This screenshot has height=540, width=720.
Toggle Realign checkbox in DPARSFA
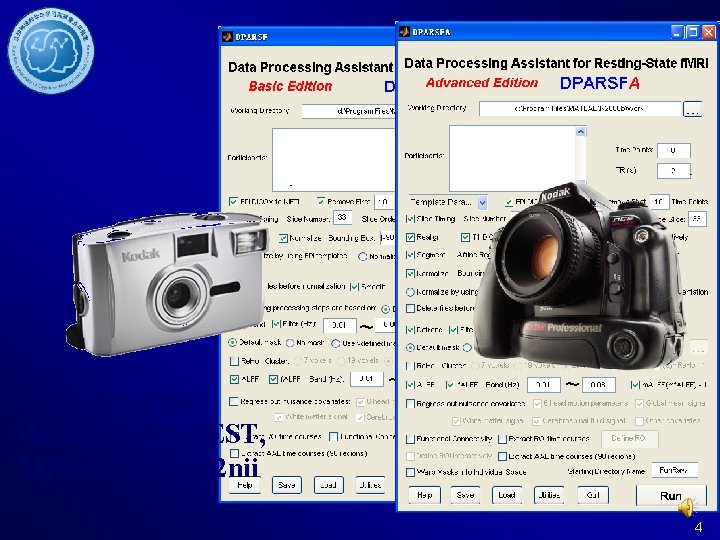[x=410, y=237]
